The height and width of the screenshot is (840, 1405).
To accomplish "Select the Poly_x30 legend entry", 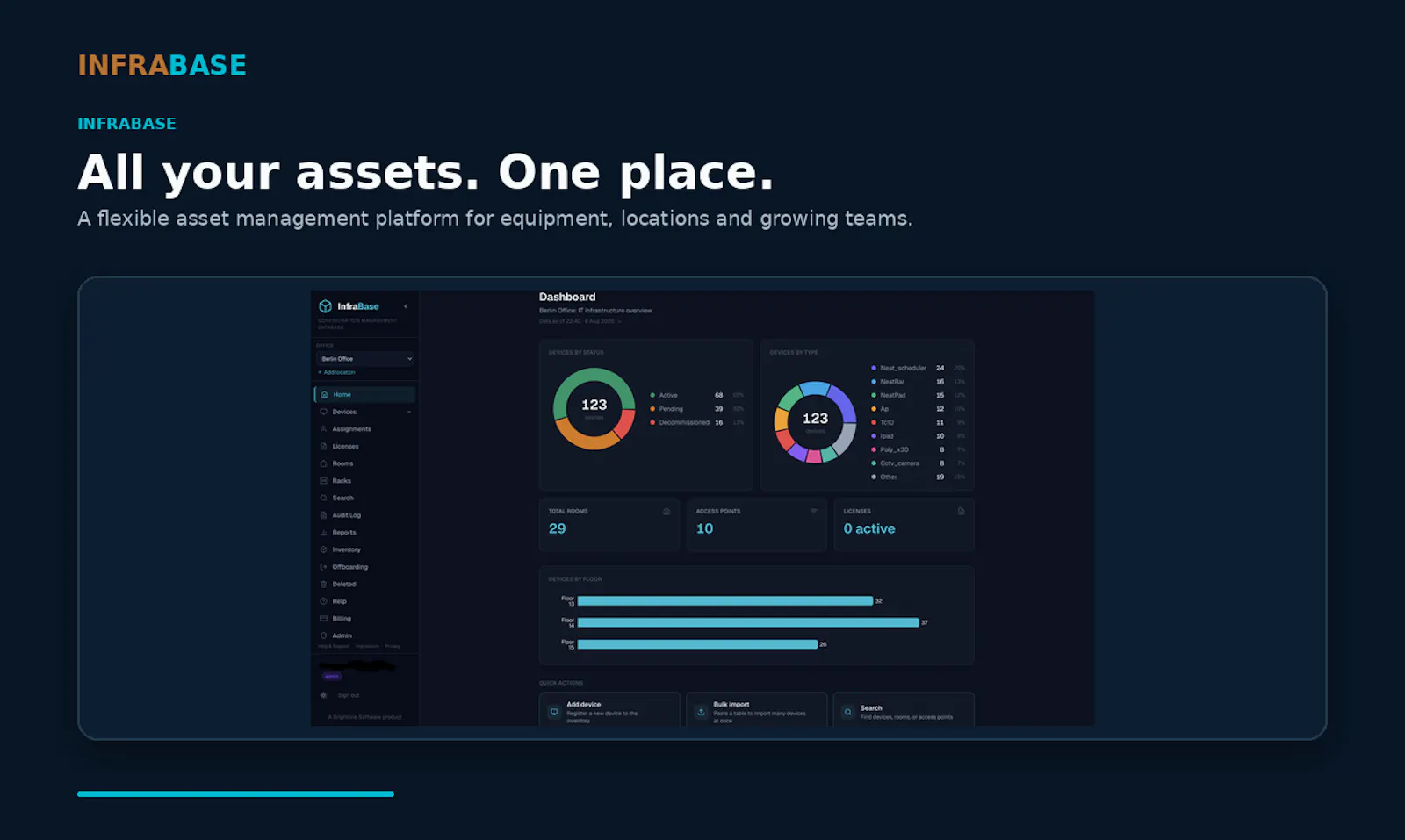I will (x=918, y=449).
